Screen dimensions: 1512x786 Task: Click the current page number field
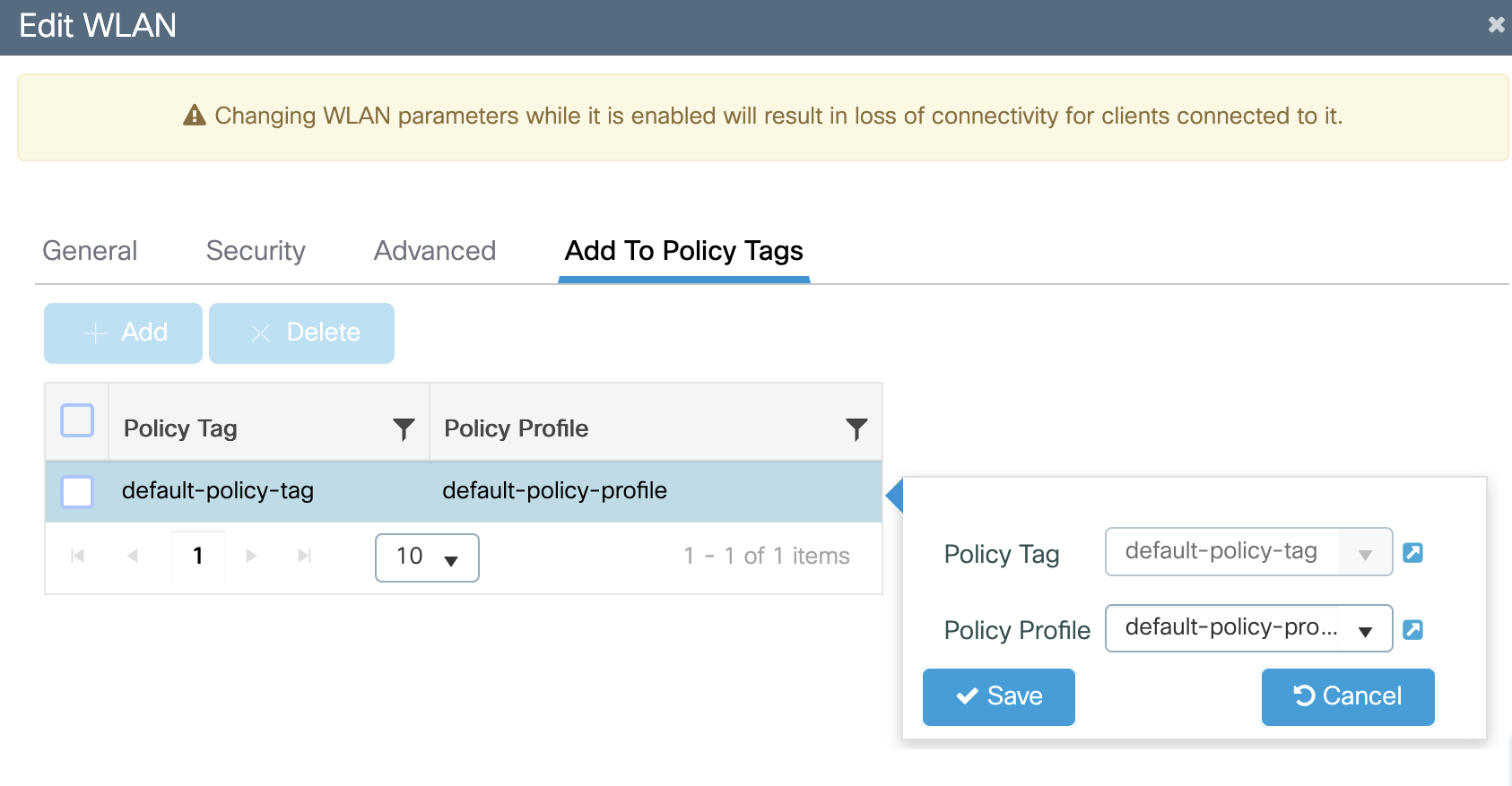198,556
